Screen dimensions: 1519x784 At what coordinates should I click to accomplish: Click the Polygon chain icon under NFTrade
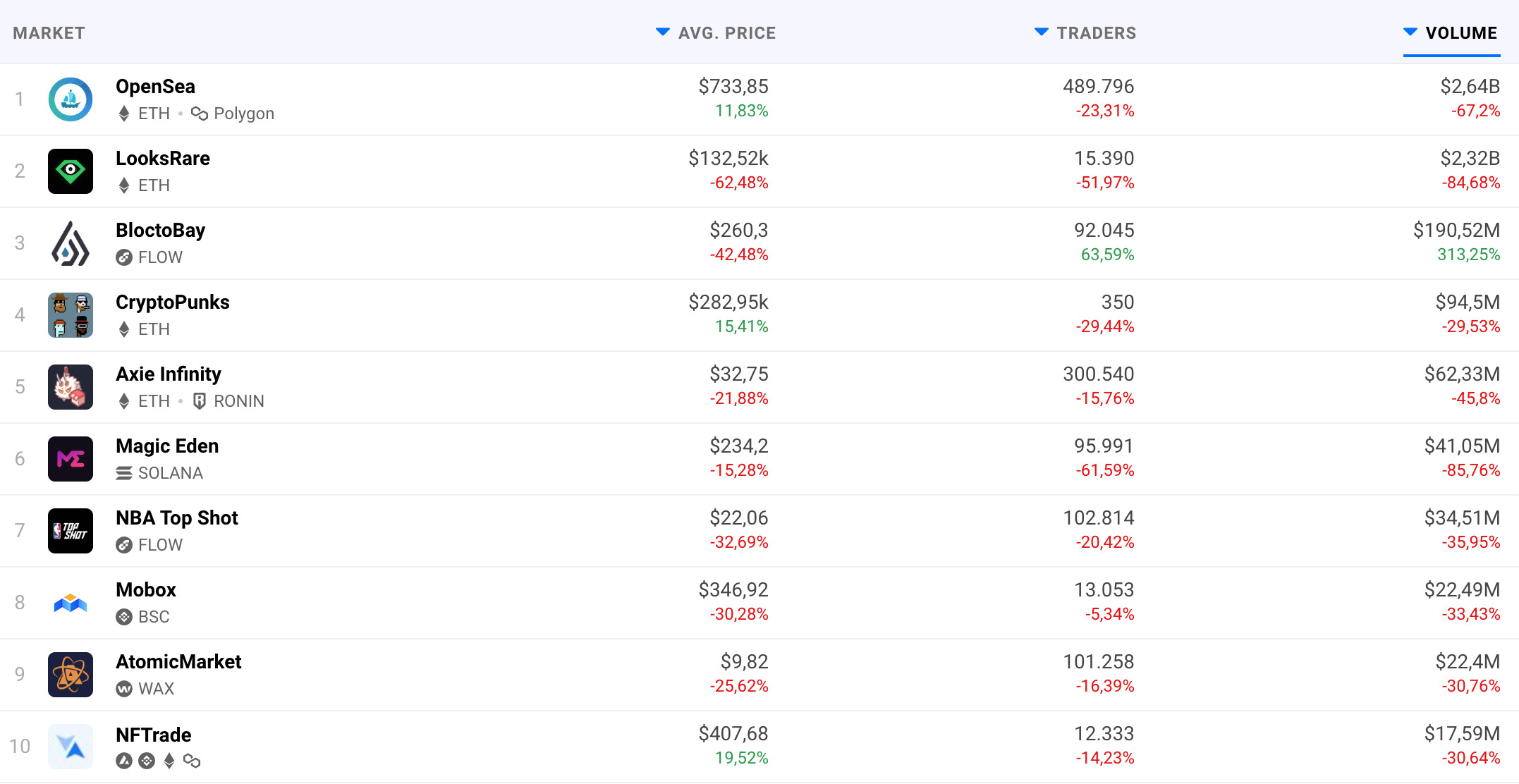192,761
